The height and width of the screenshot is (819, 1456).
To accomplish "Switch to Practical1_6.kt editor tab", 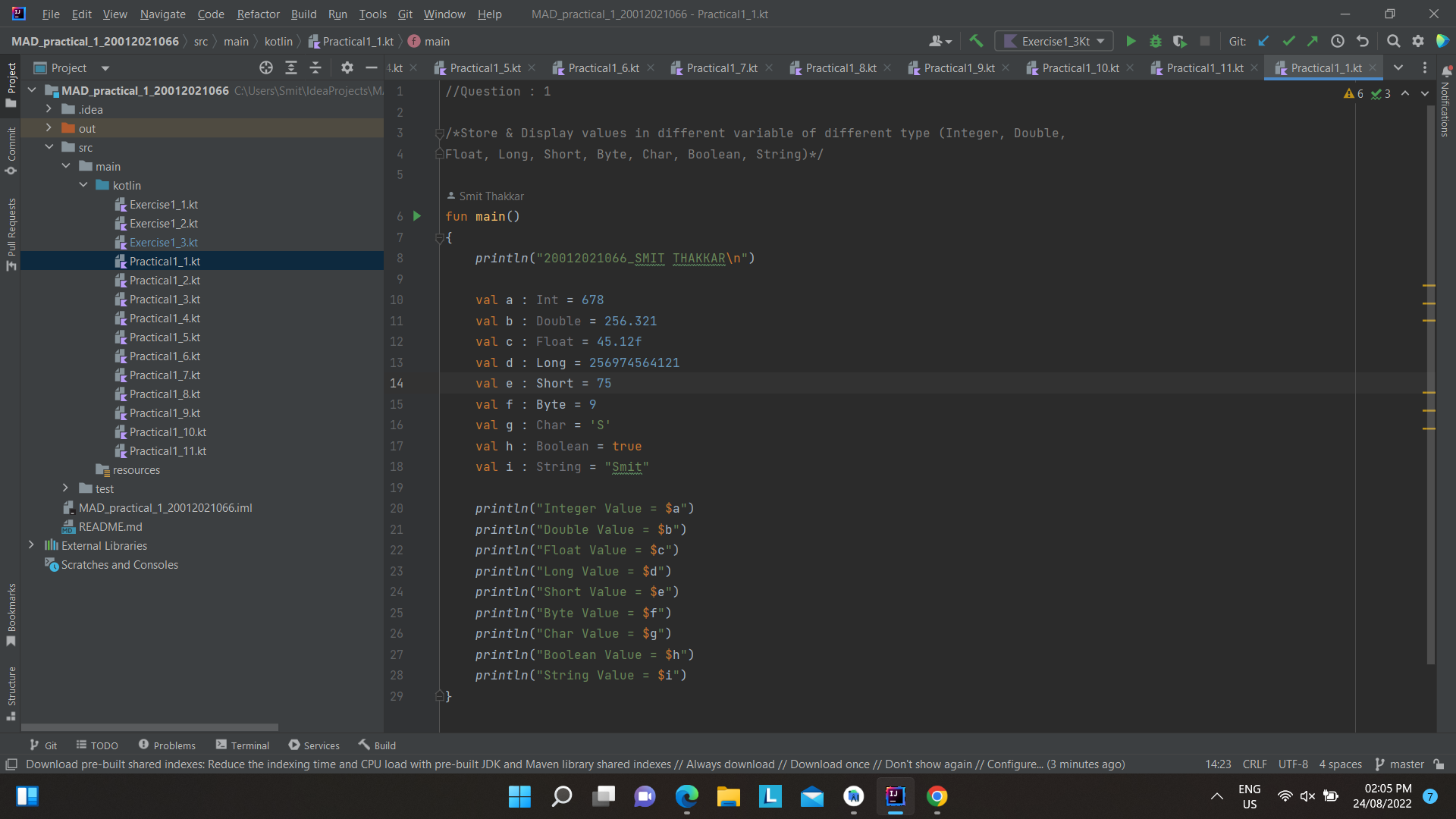I will coord(603,68).
